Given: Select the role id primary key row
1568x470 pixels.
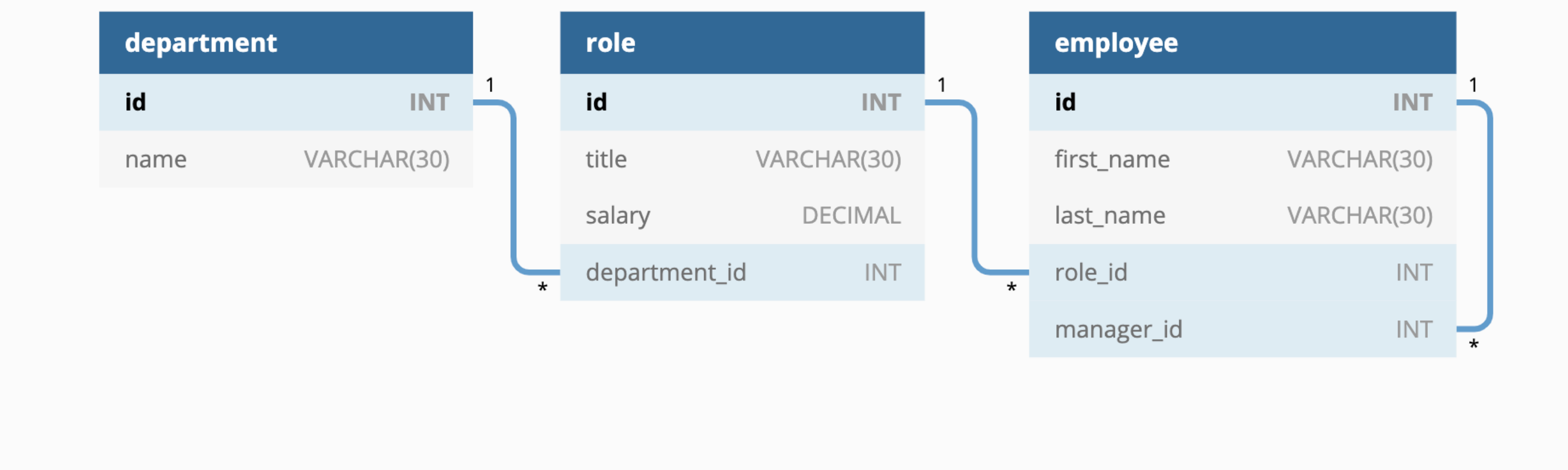Looking at the screenshot, I should pos(741,102).
